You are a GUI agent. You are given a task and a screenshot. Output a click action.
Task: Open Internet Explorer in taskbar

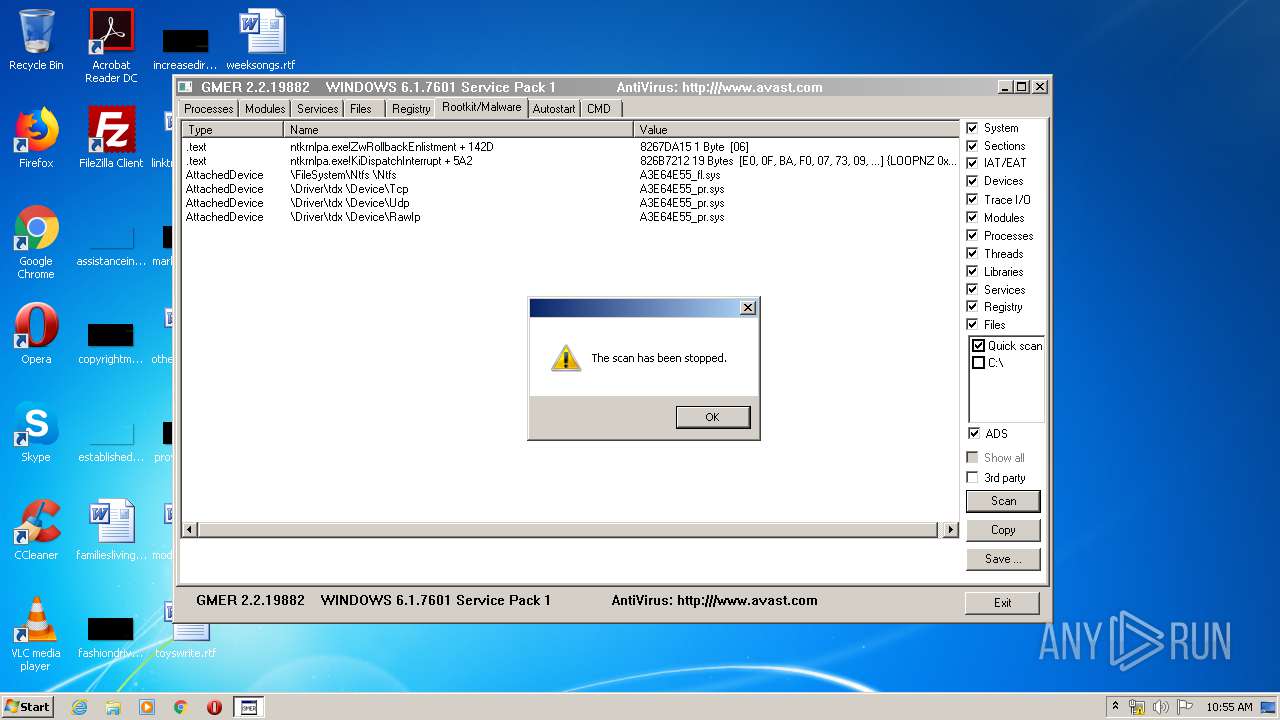click(79, 707)
